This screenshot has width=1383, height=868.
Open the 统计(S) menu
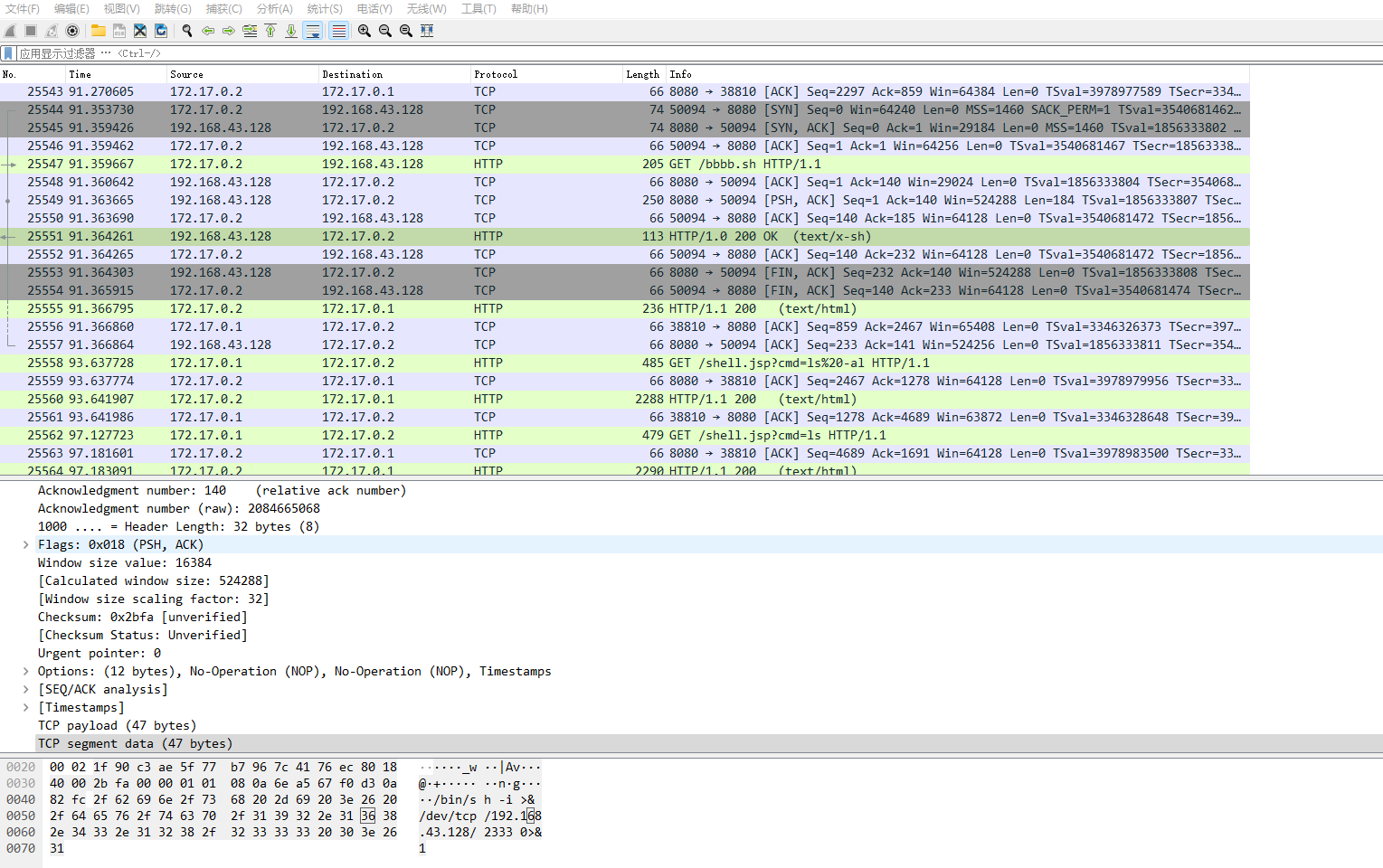325,8
